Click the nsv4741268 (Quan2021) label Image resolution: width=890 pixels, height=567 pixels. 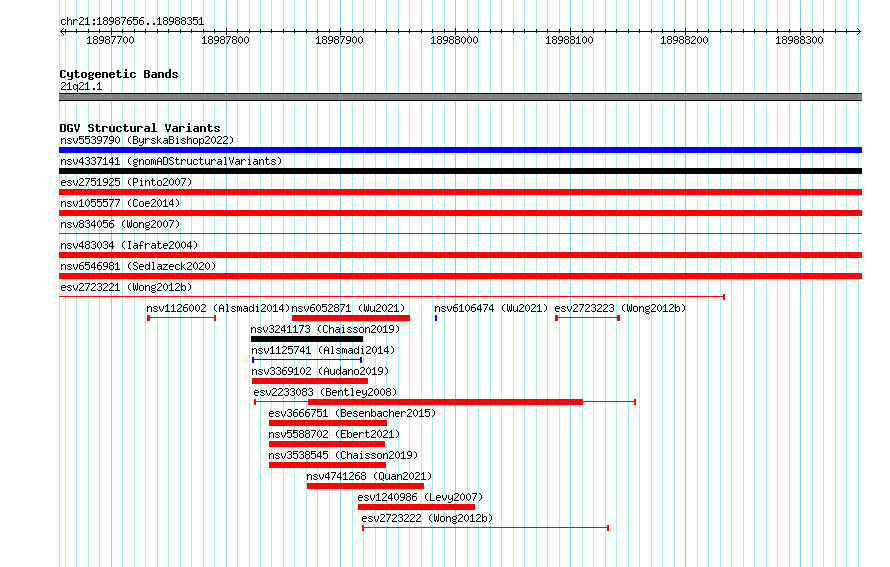click(370, 476)
